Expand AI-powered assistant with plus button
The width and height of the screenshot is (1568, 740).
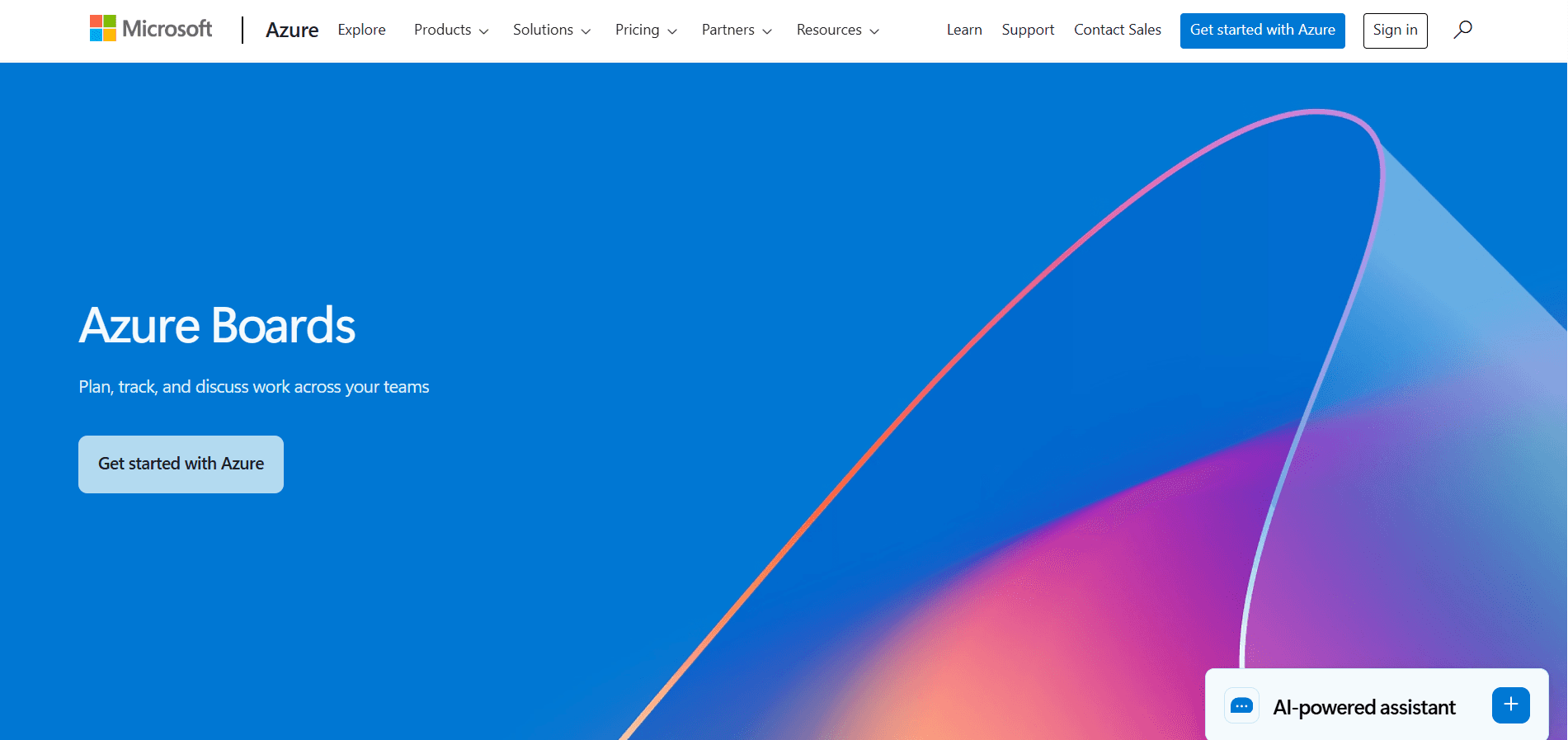[1510, 705]
